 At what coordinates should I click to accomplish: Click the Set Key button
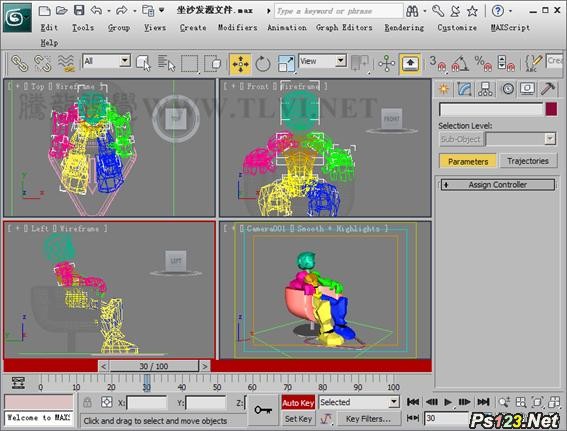click(x=298, y=419)
